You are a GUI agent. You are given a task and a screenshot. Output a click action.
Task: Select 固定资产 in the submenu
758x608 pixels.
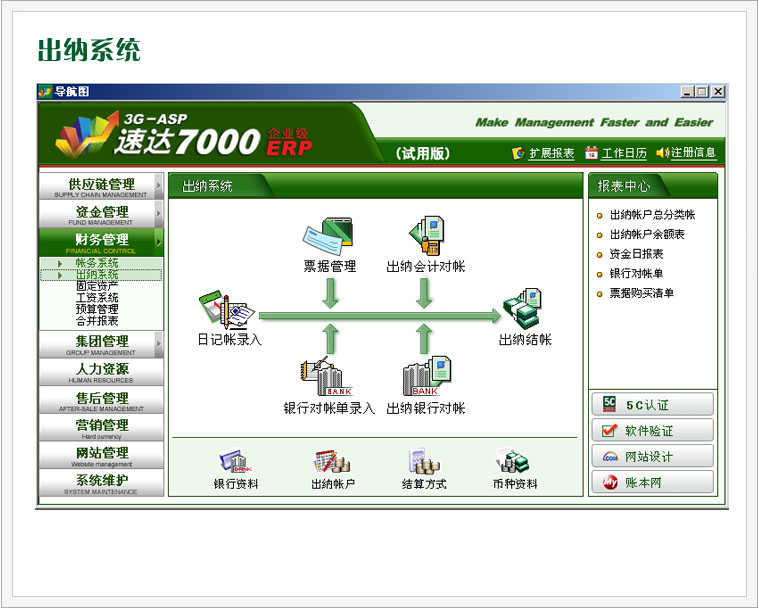(x=97, y=286)
